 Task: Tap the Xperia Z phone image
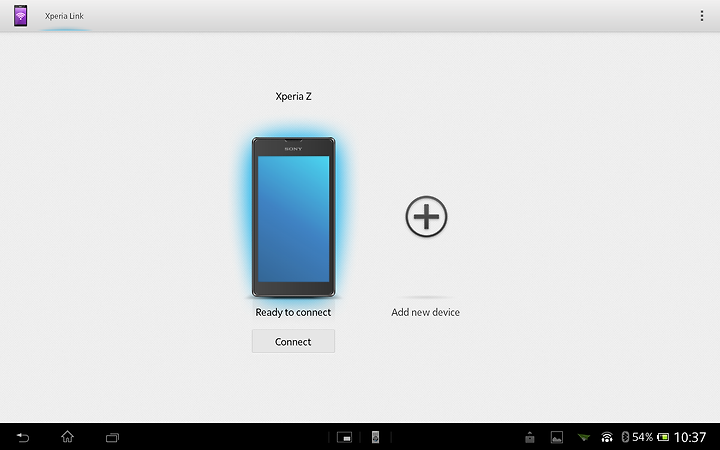(293, 217)
